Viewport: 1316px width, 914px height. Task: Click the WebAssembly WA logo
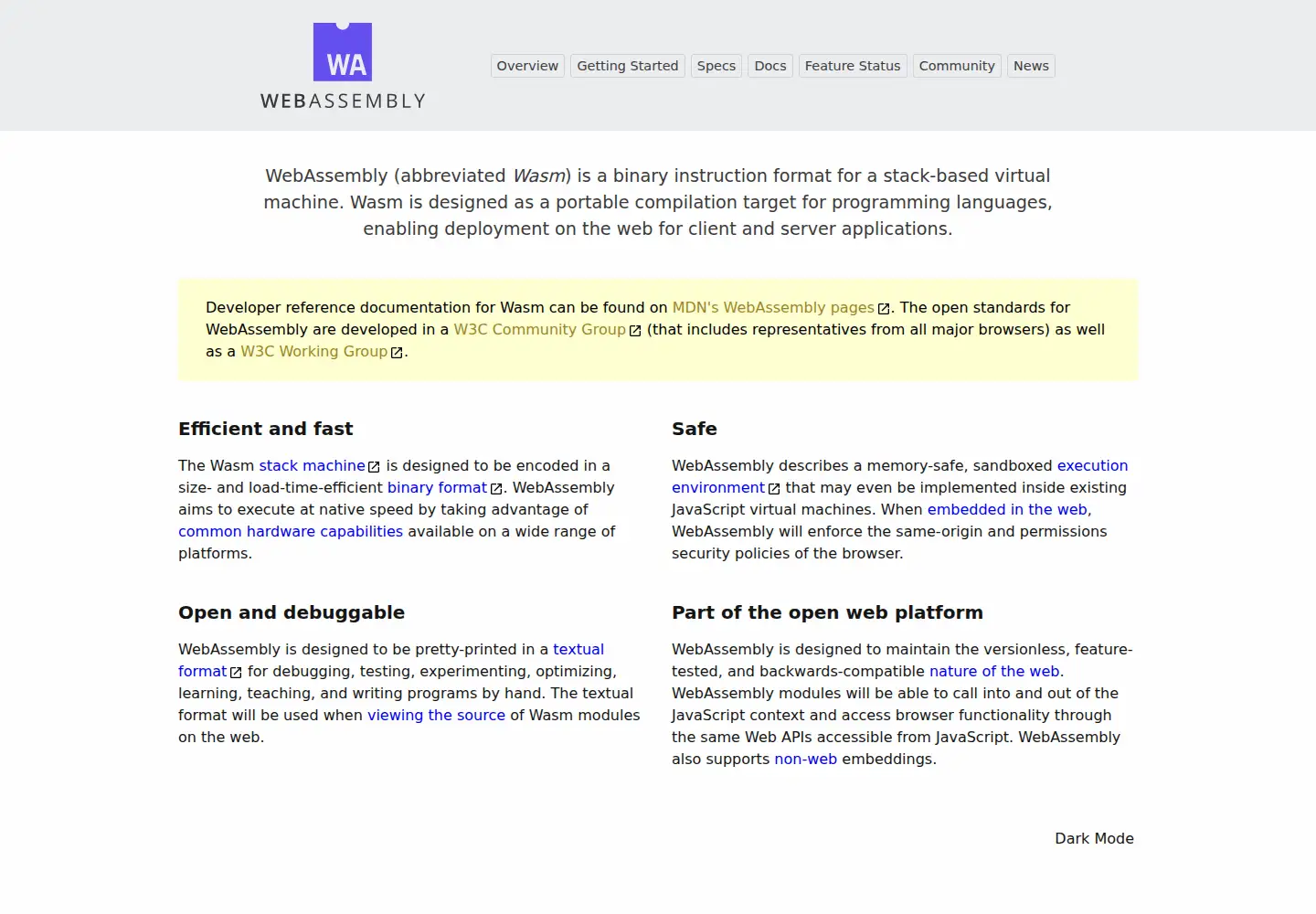(x=343, y=52)
